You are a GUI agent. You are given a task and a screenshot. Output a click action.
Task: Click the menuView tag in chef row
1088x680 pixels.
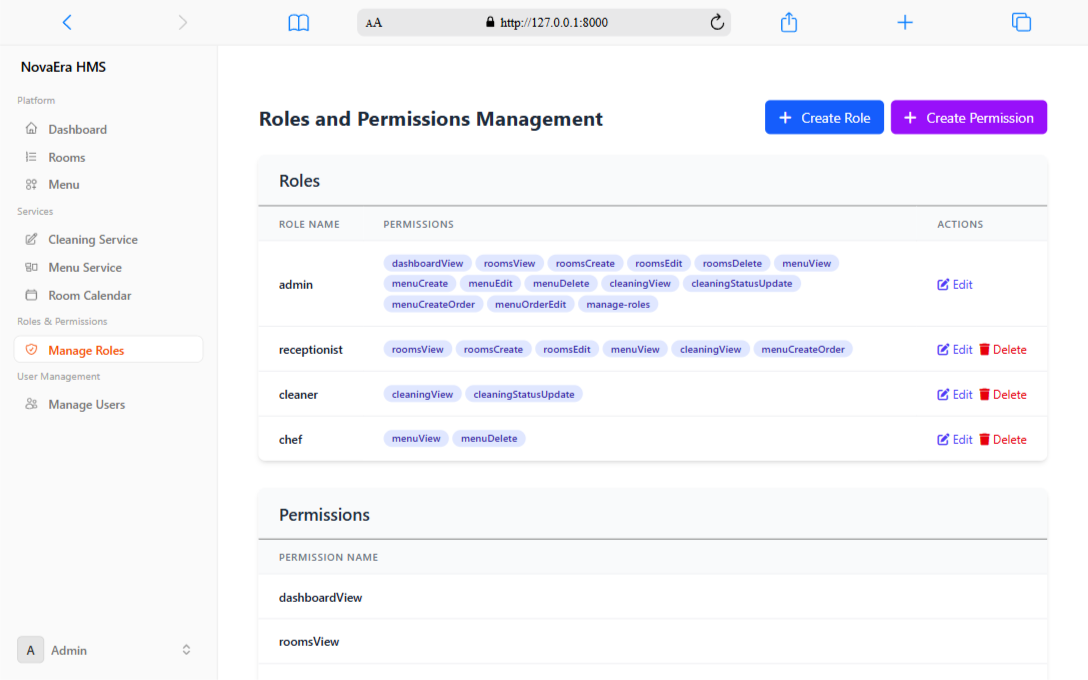416,439
